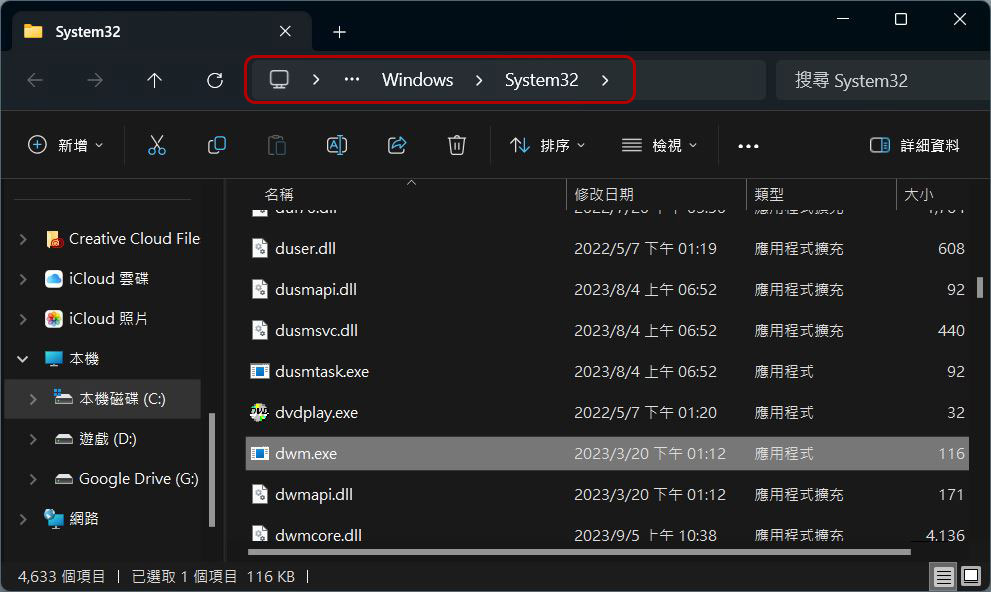Select the dusmsvc.dll file

coord(317,330)
